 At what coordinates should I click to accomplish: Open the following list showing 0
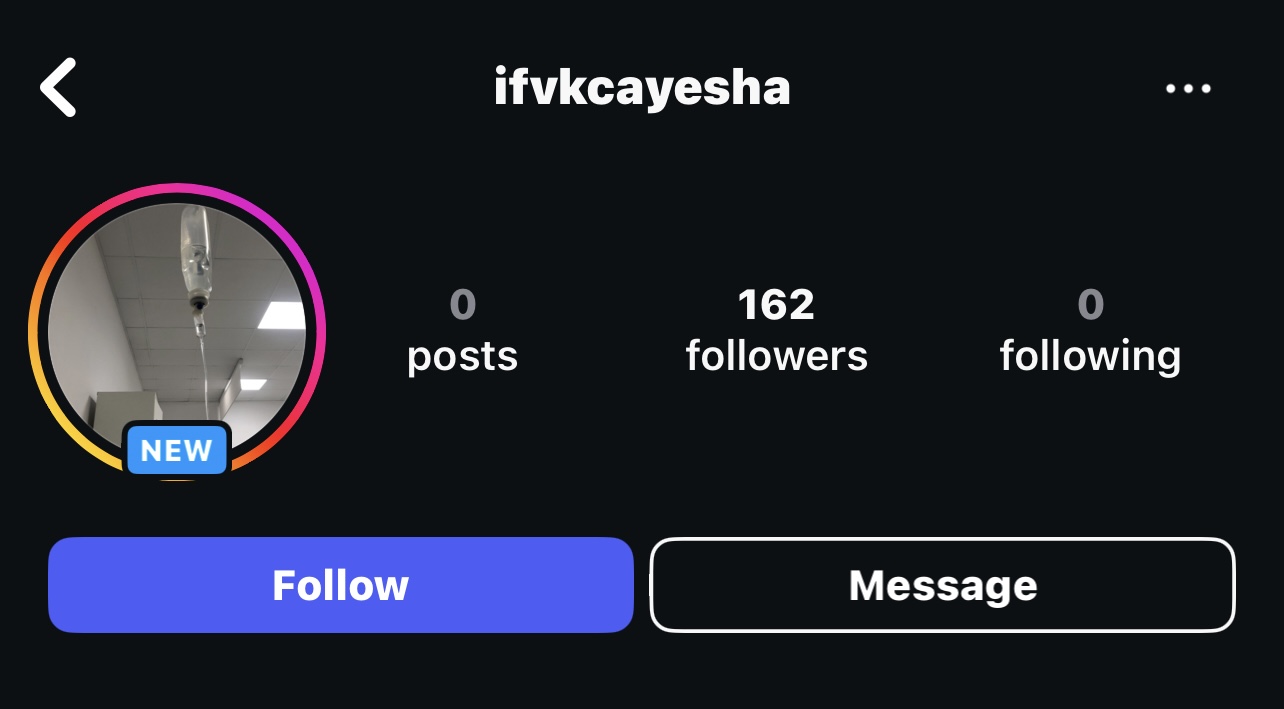point(1090,330)
